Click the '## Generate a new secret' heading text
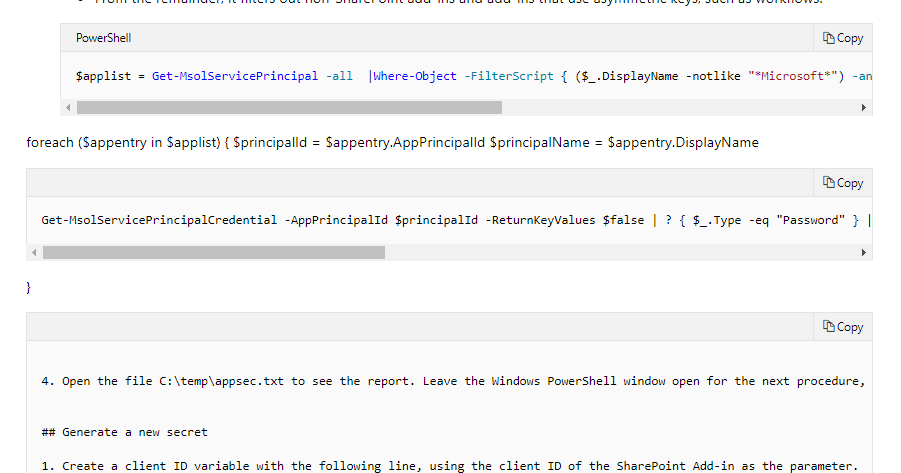 124,432
